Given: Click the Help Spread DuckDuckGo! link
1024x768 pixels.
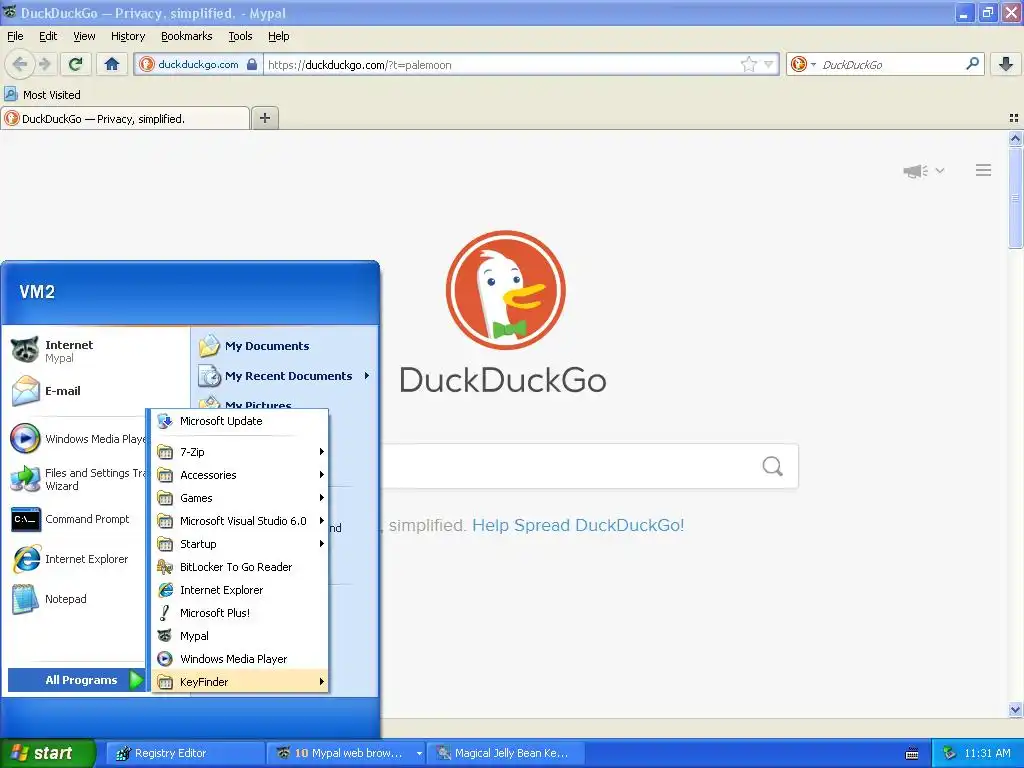Looking at the screenshot, I should coord(578,525).
